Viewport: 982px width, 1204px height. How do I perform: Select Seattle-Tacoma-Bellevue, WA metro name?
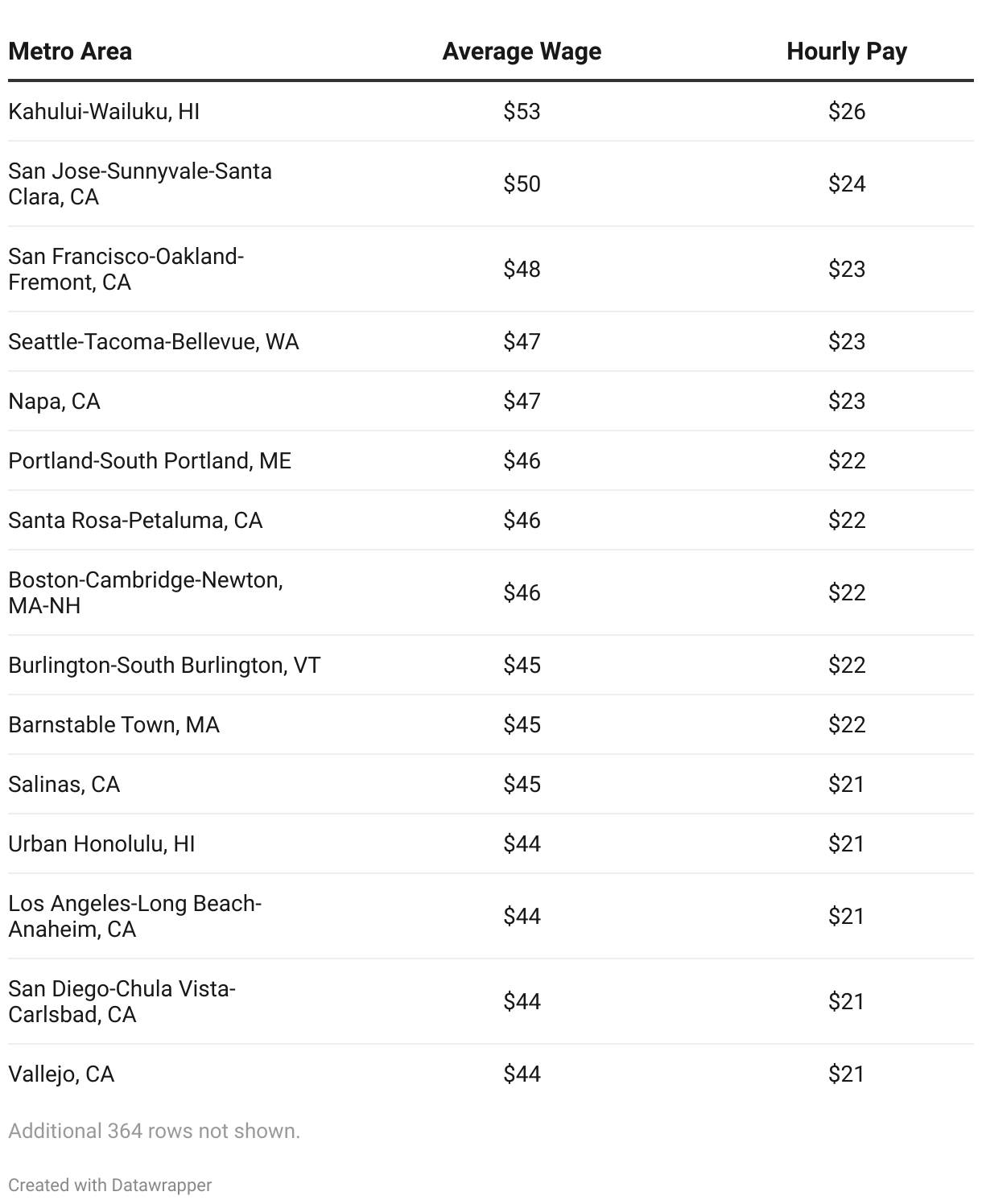(153, 341)
